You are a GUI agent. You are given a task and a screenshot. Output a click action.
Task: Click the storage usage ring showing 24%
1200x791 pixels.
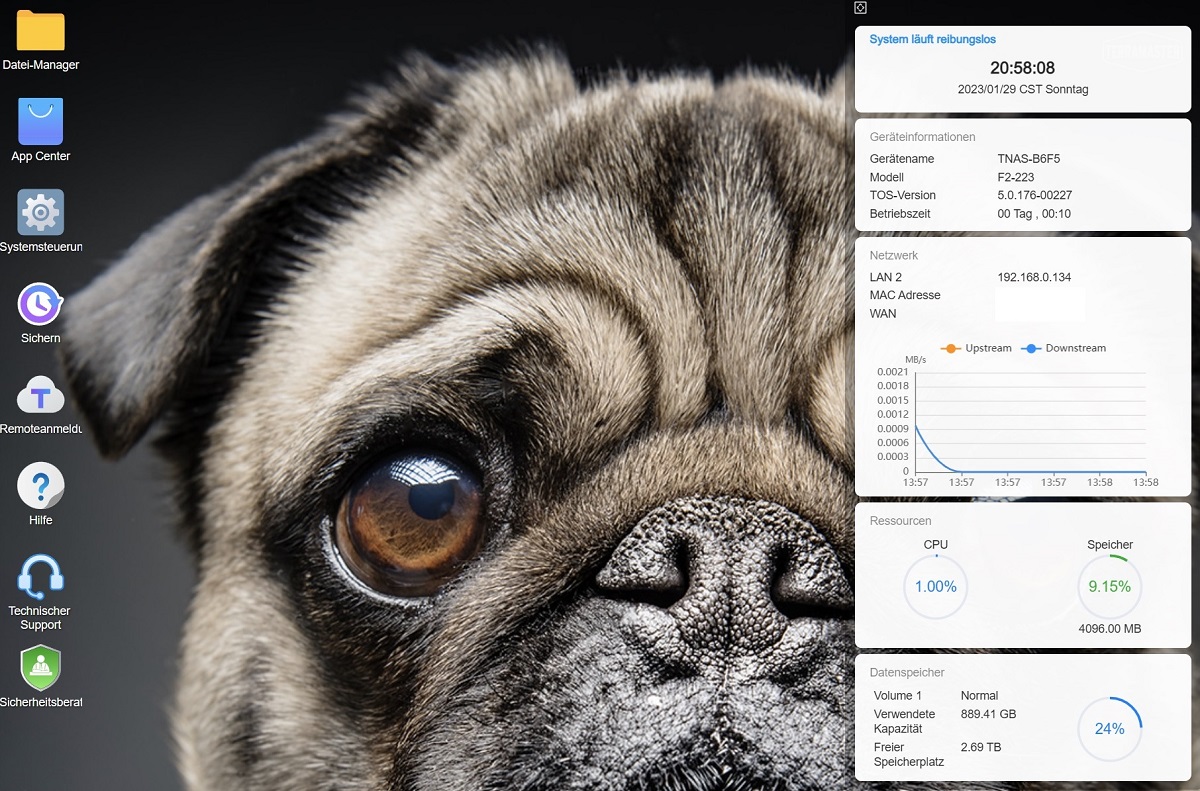click(x=1110, y=729)
